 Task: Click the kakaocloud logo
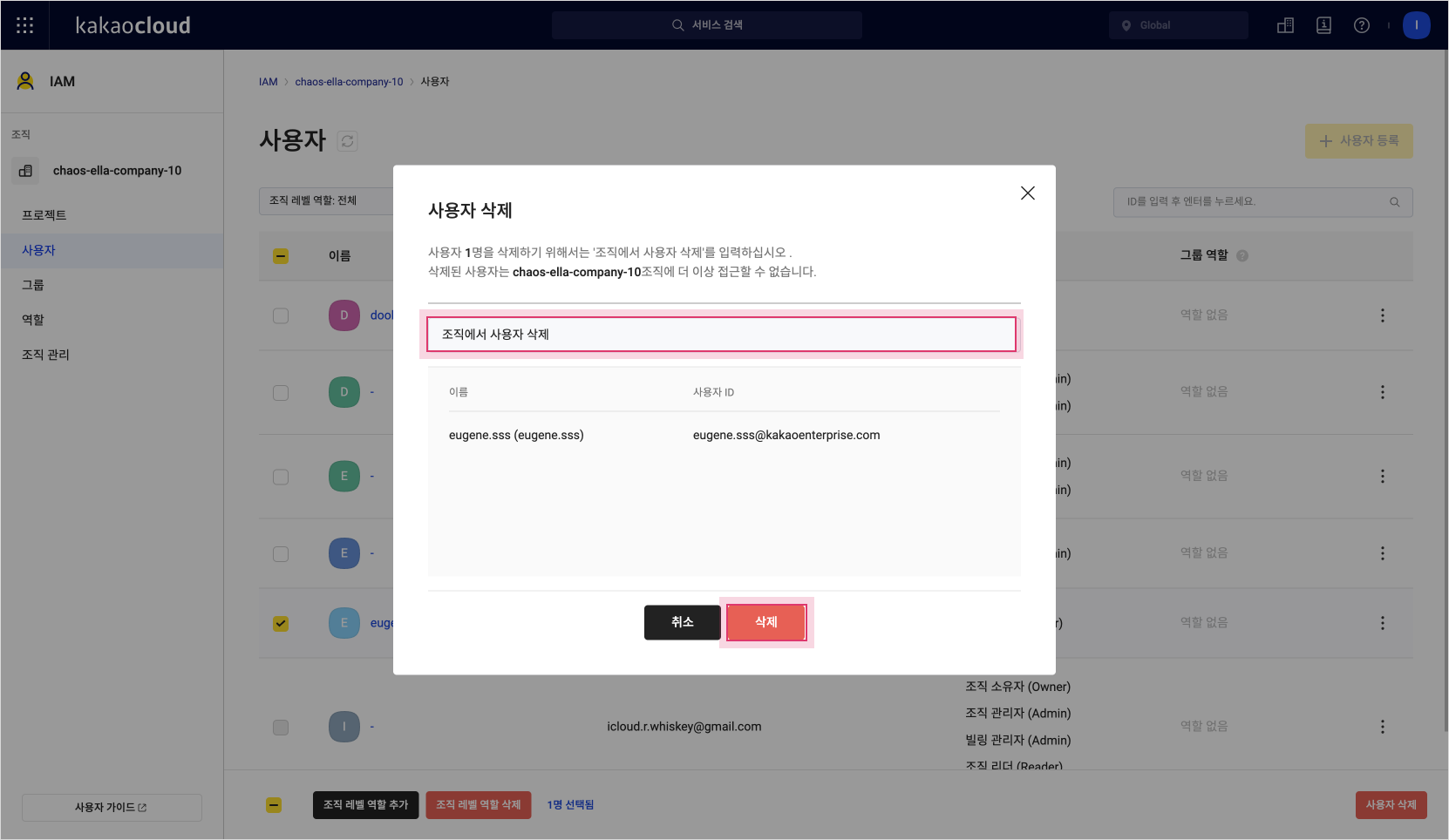coord(133,25)
